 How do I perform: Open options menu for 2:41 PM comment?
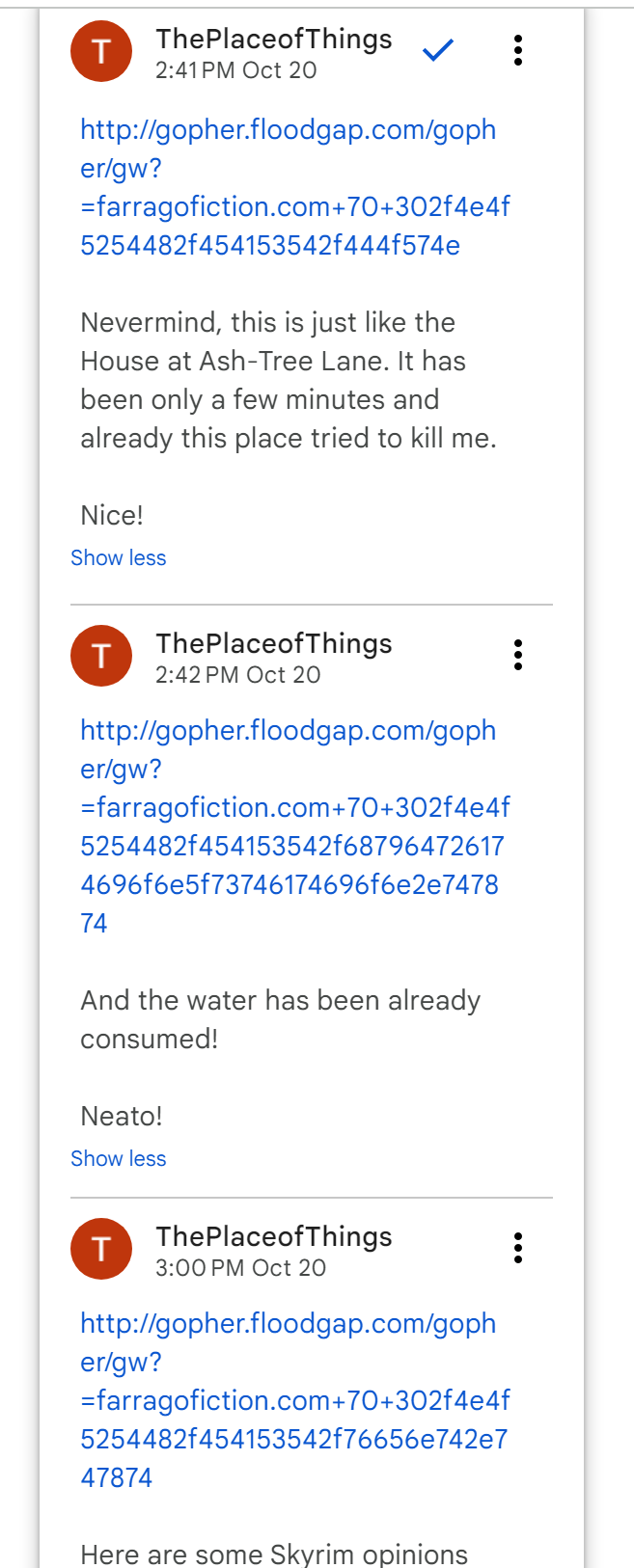point(518,50)
